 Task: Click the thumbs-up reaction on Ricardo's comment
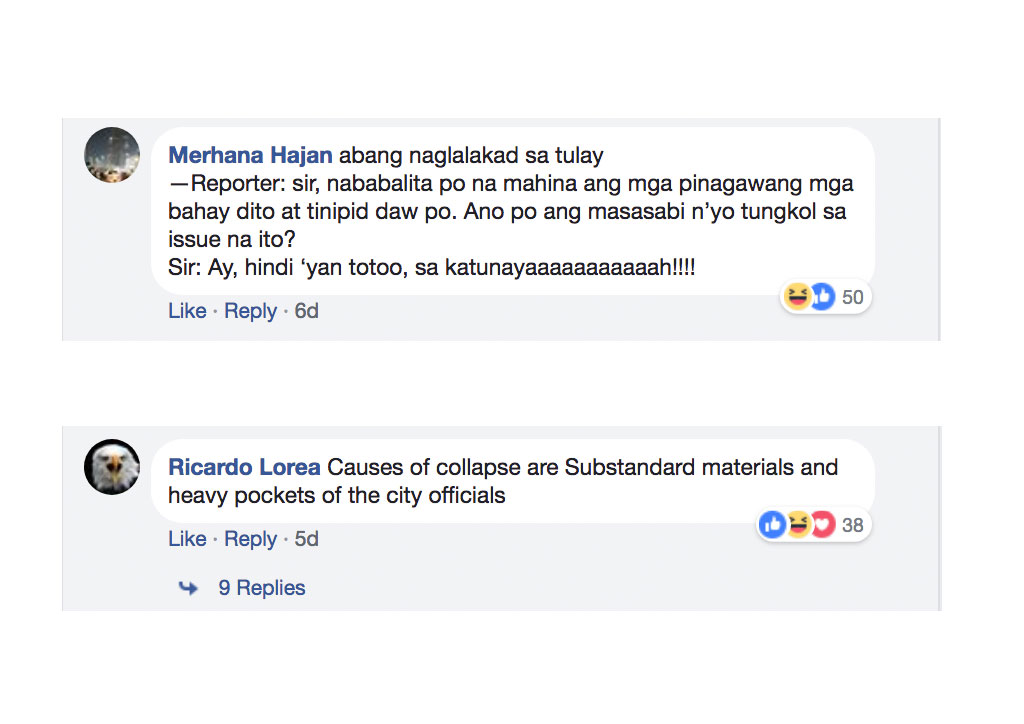pyautogui.click(x=773, y=524)
